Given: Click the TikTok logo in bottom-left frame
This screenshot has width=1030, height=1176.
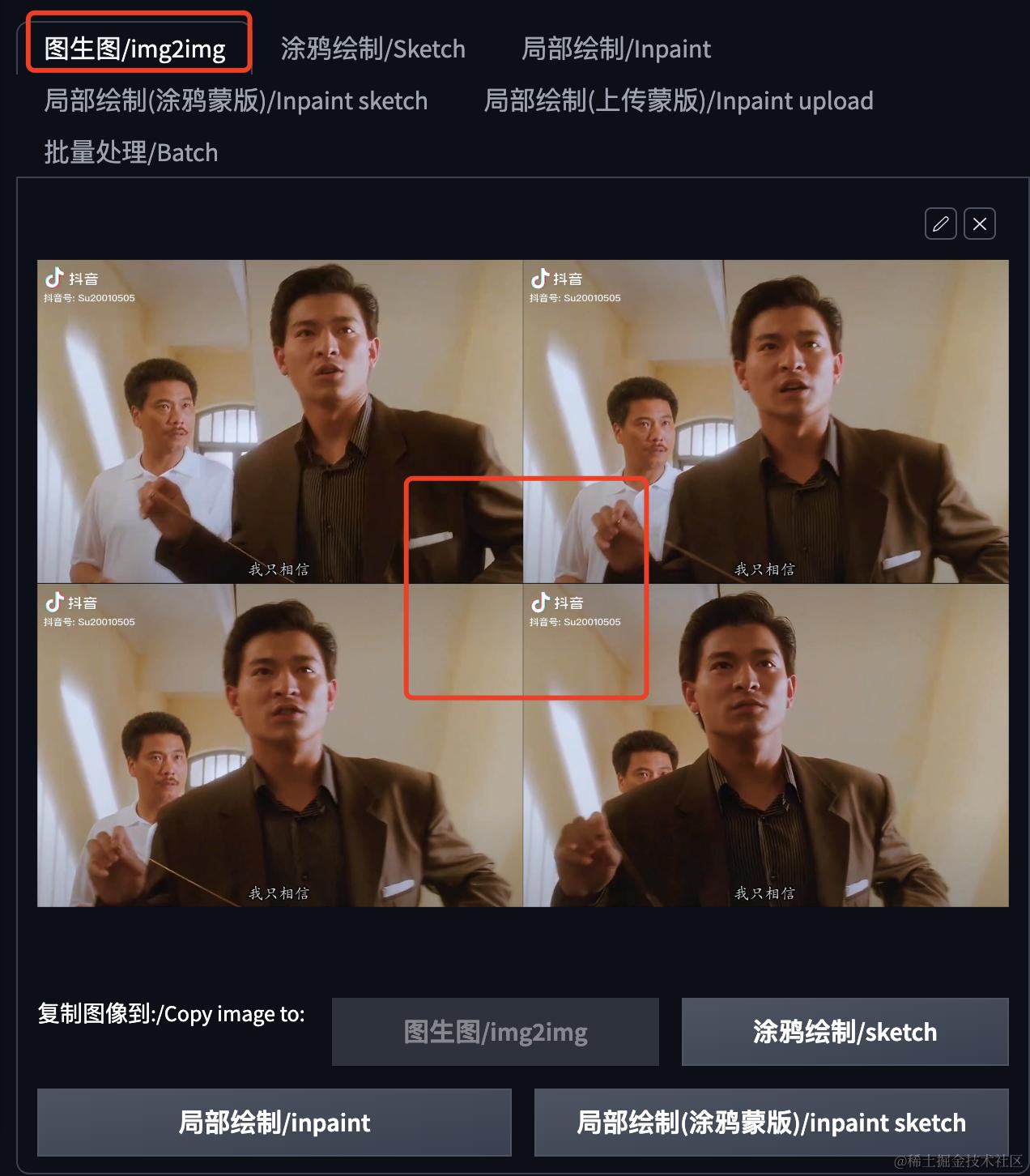Looking at the screenshot, I should click(54, 602).
